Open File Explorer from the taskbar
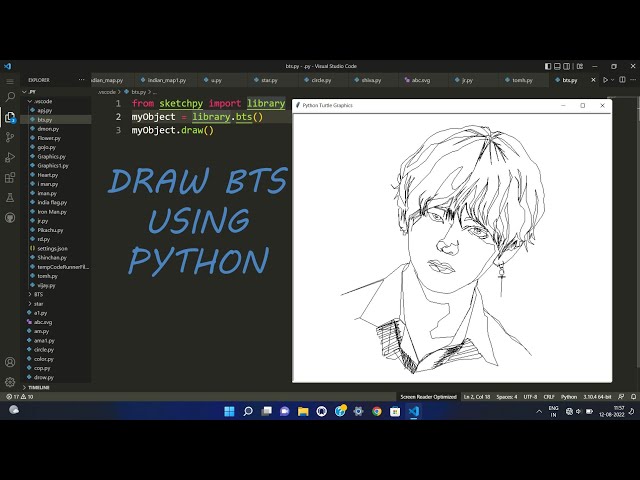 pyautogui.click(x=303, y=411)
